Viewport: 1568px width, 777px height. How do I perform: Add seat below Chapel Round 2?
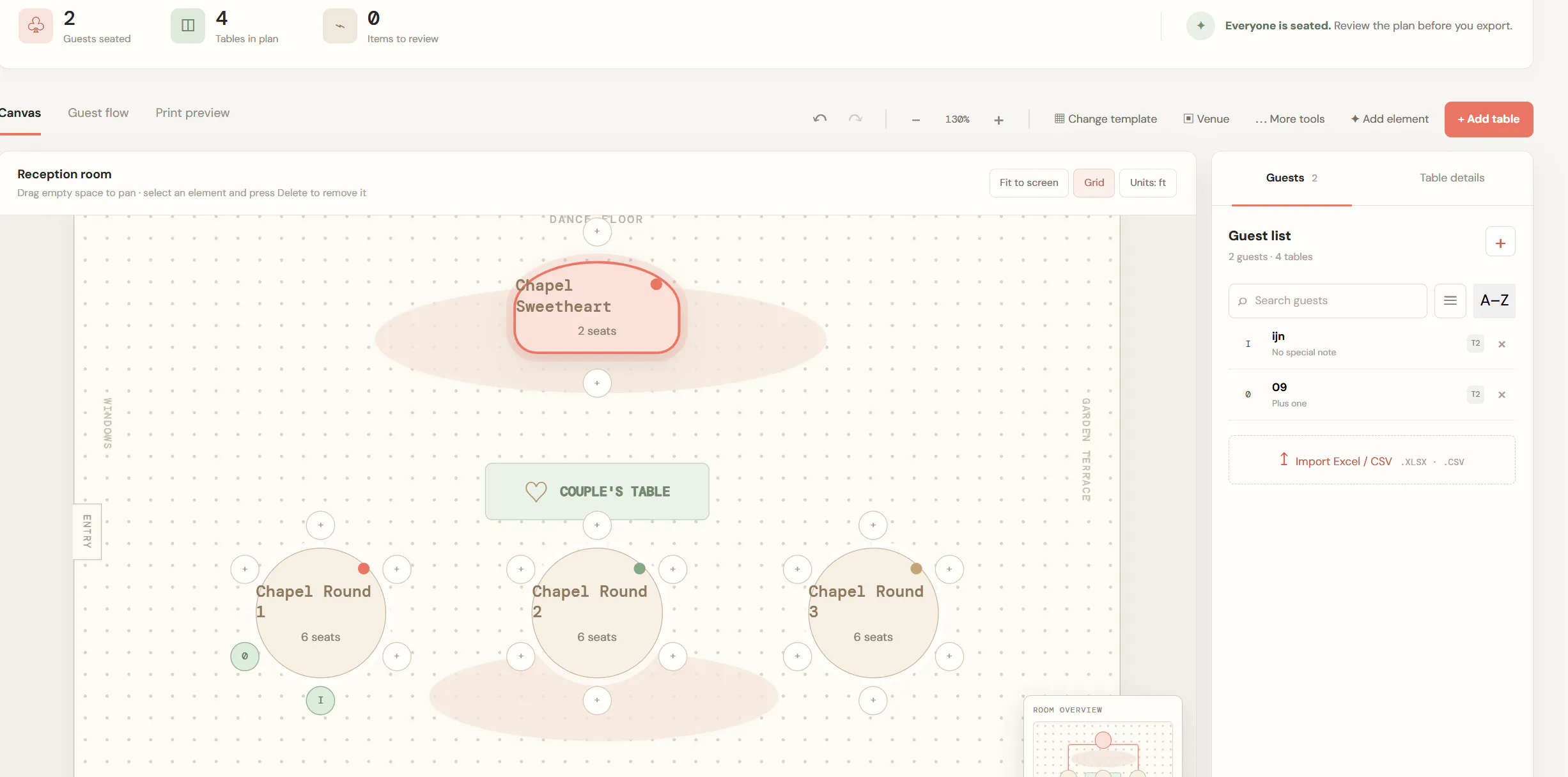(597, 700)
